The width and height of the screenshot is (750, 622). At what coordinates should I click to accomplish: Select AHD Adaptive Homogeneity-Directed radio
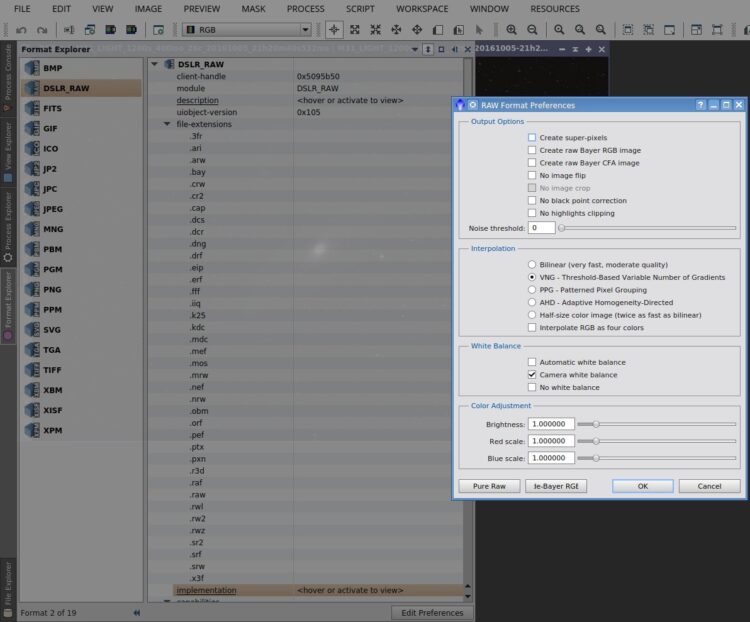coord(532,302)
